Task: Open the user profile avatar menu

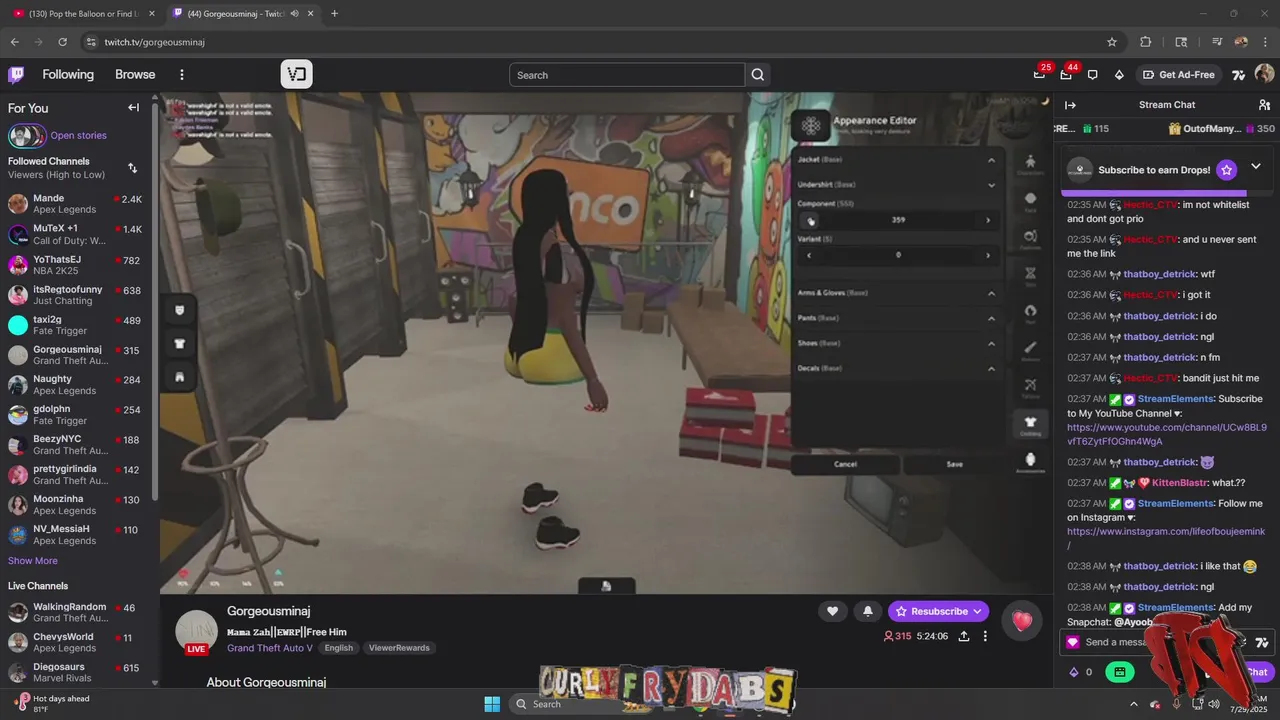Action: (1264, 75)
